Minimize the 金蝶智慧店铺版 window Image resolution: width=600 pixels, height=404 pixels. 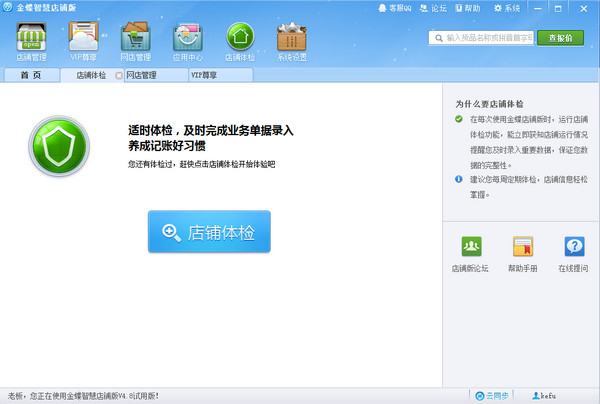point(538,8)
